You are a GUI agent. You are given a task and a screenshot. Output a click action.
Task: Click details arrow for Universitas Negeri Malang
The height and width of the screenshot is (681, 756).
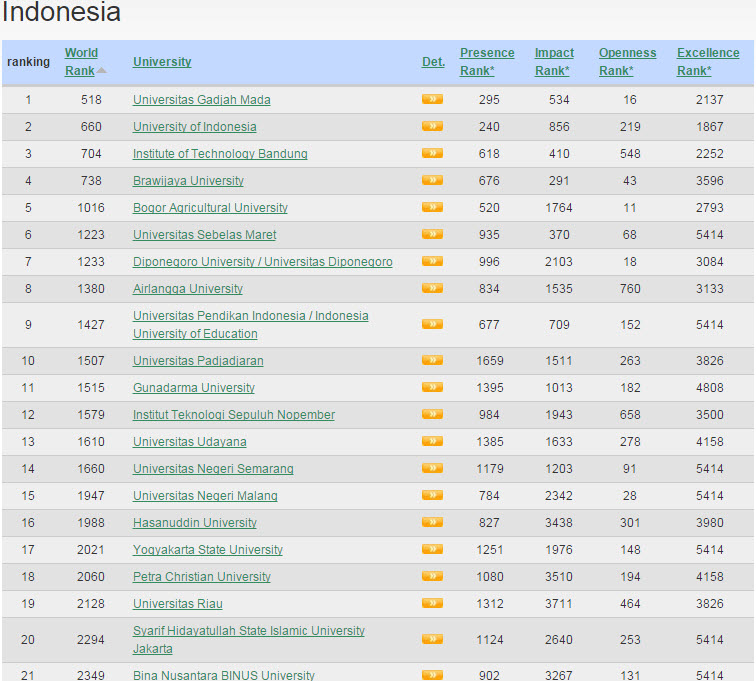[432, 495]
